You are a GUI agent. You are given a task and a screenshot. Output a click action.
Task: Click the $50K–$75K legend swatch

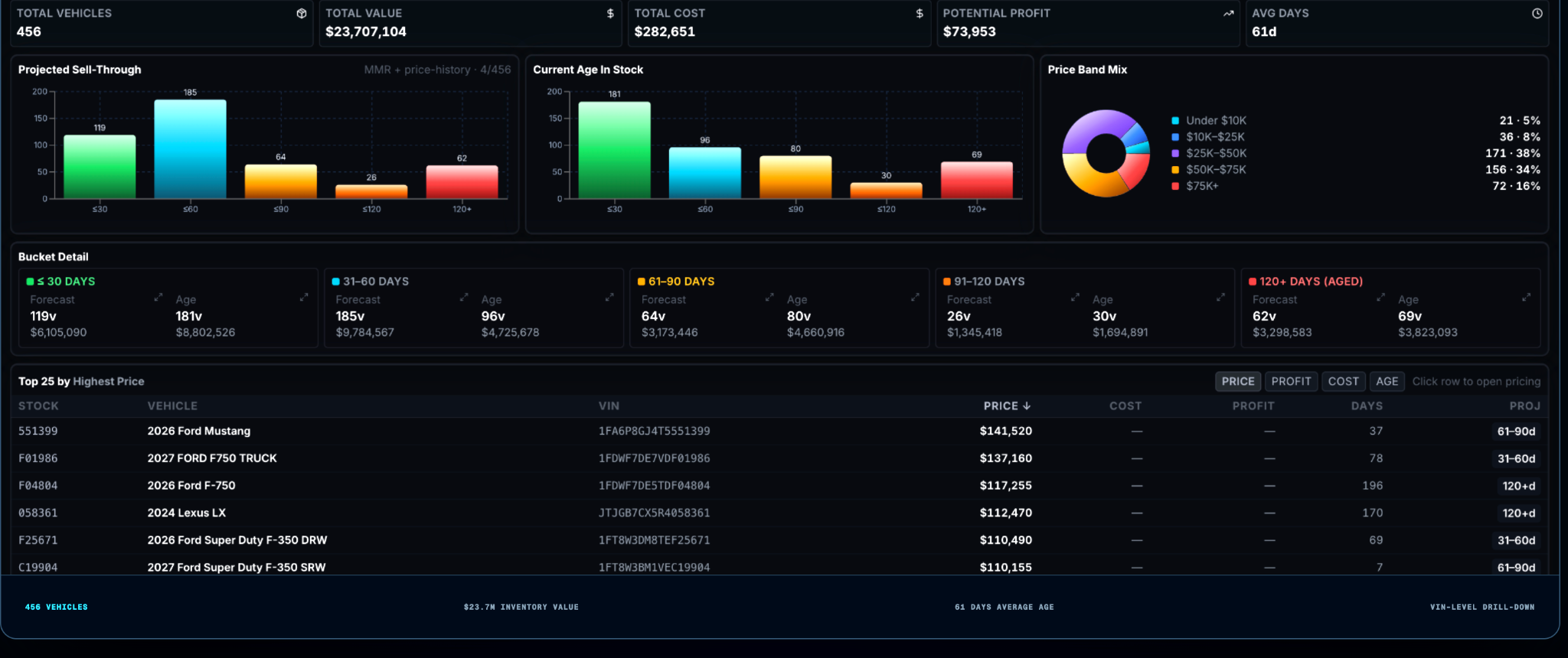[1175, 170]
